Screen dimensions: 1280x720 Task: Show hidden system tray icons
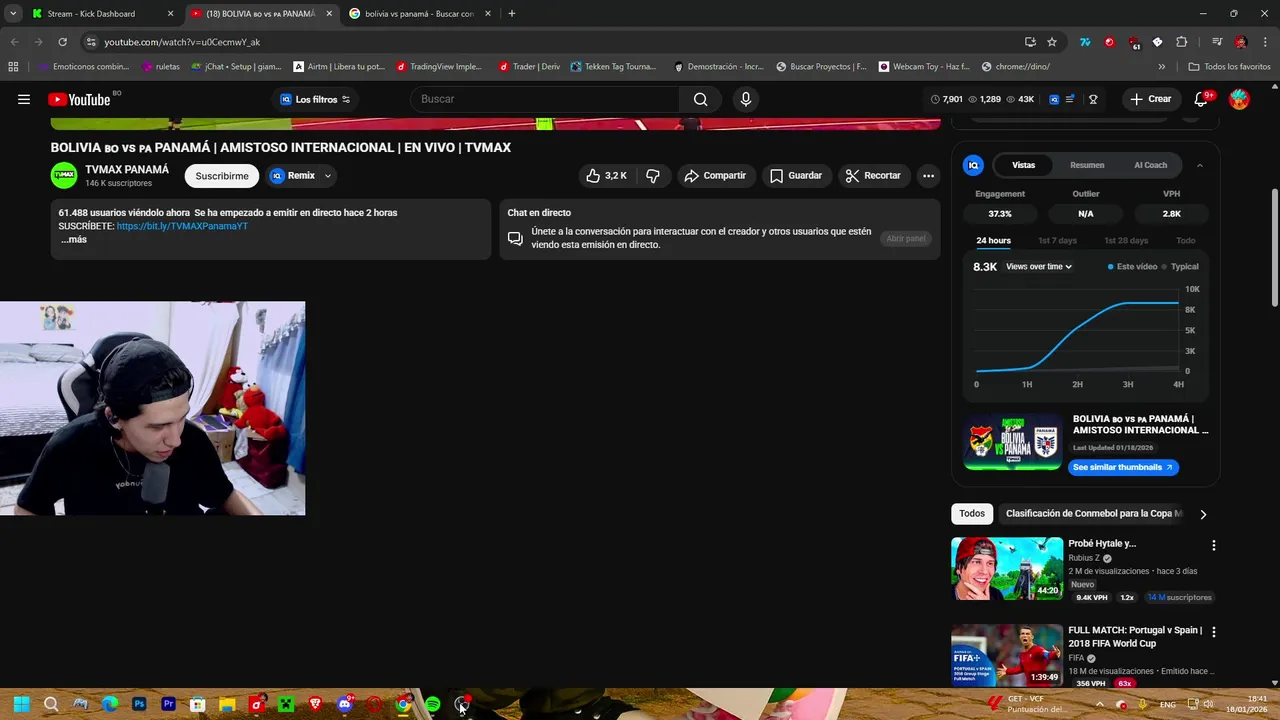pyautogui.click(x=1099, y=704)
